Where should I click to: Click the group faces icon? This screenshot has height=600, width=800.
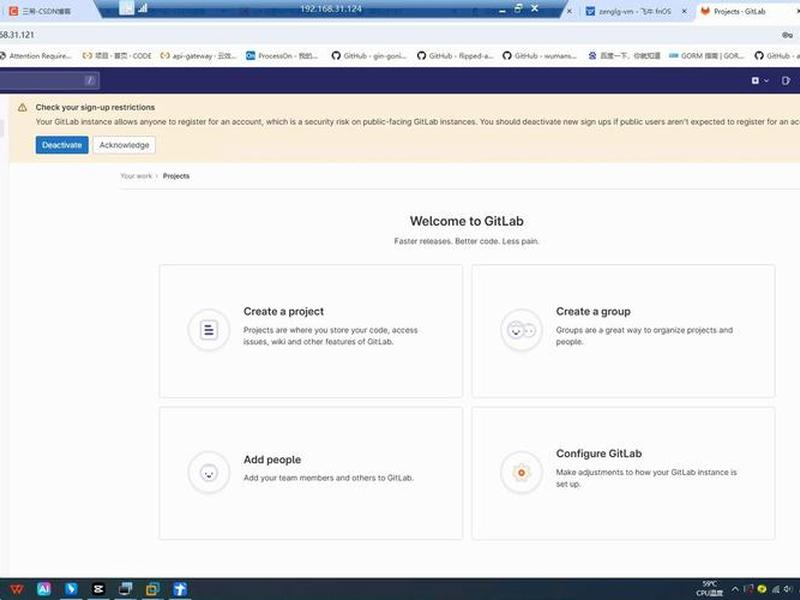coord(521,330)
